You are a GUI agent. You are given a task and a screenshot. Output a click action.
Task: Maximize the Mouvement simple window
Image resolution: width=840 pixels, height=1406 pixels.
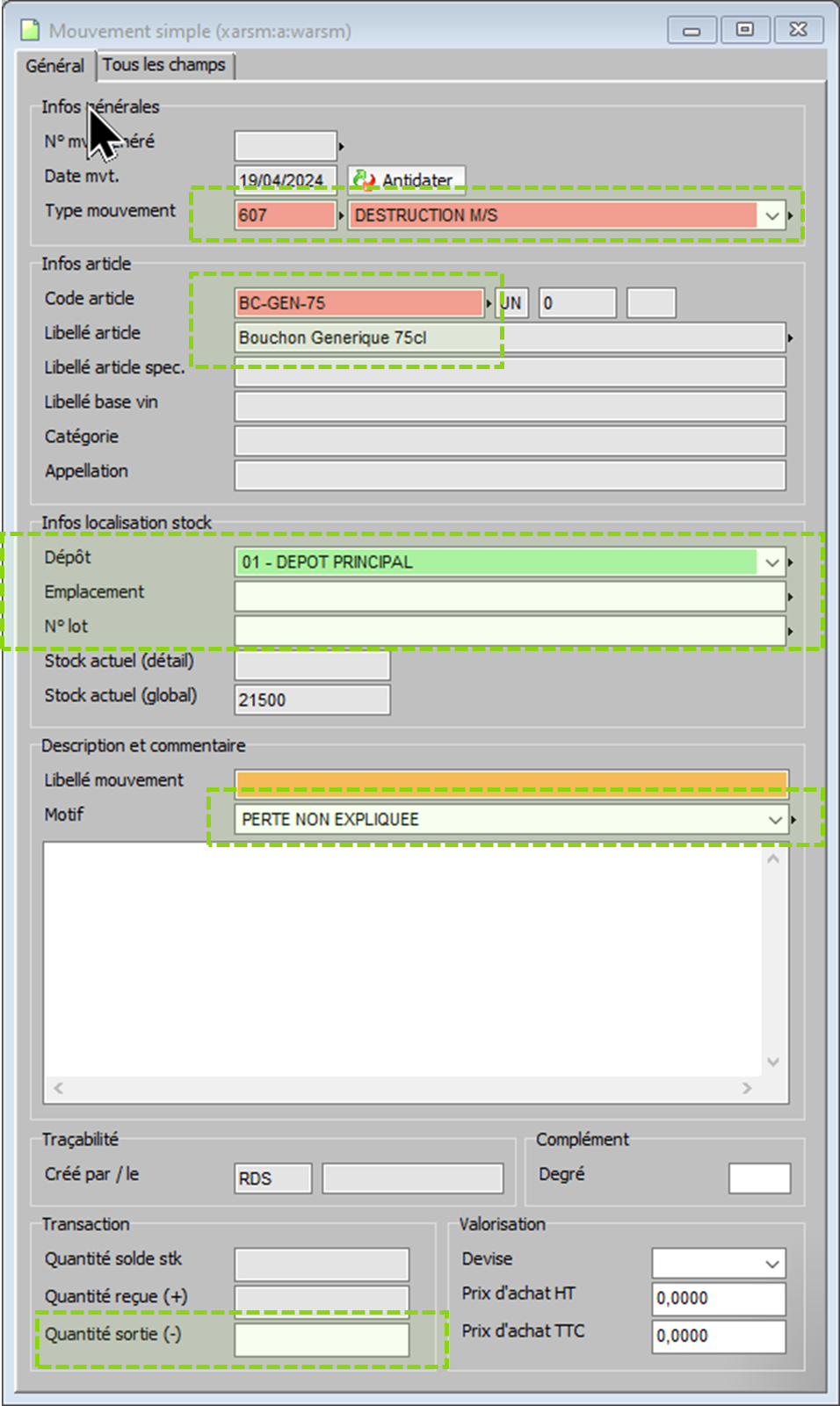click(x=744, y=30)
